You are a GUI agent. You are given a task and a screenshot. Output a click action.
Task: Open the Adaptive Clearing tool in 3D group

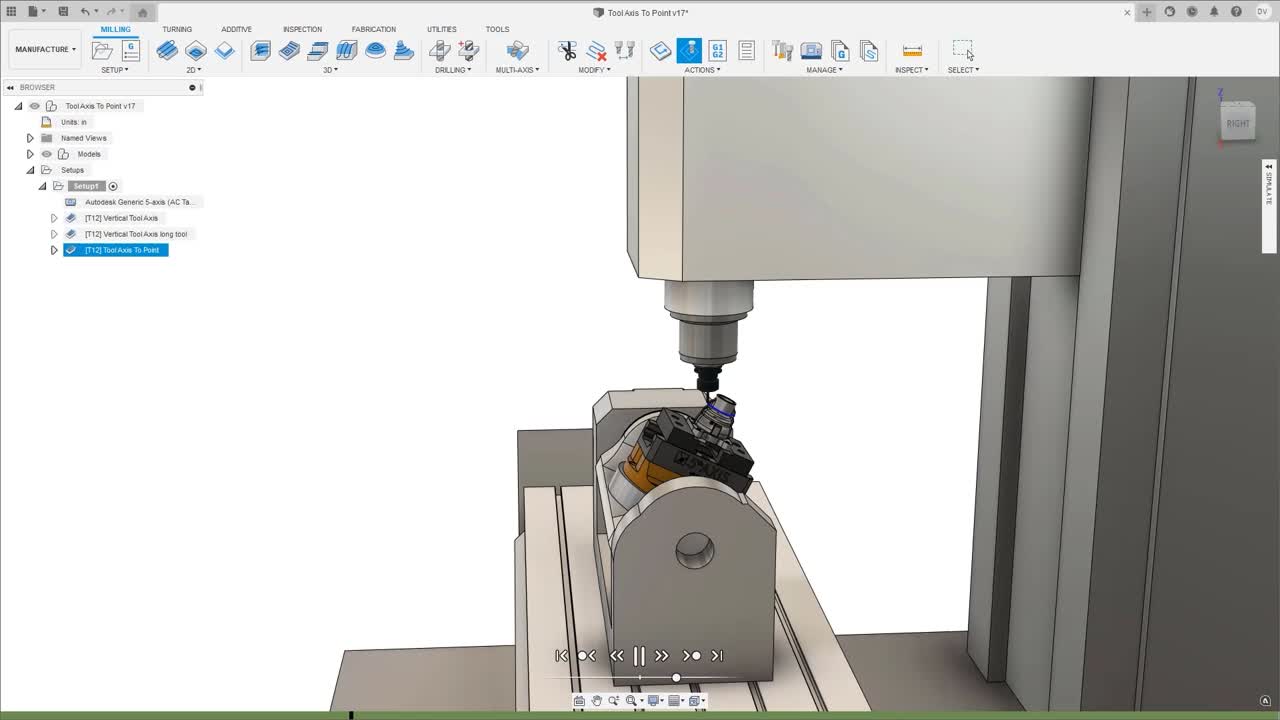[260, 50]
